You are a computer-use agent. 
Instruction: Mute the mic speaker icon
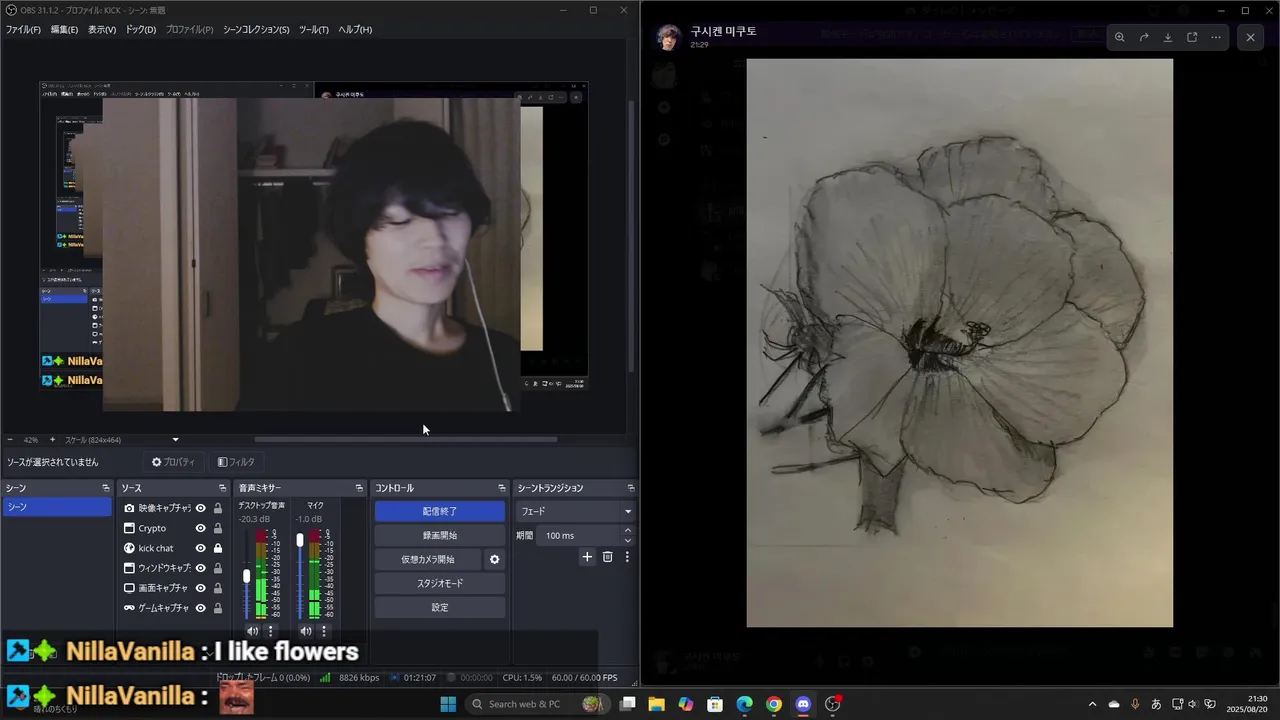pyautogui.click(x=306, y=631)
